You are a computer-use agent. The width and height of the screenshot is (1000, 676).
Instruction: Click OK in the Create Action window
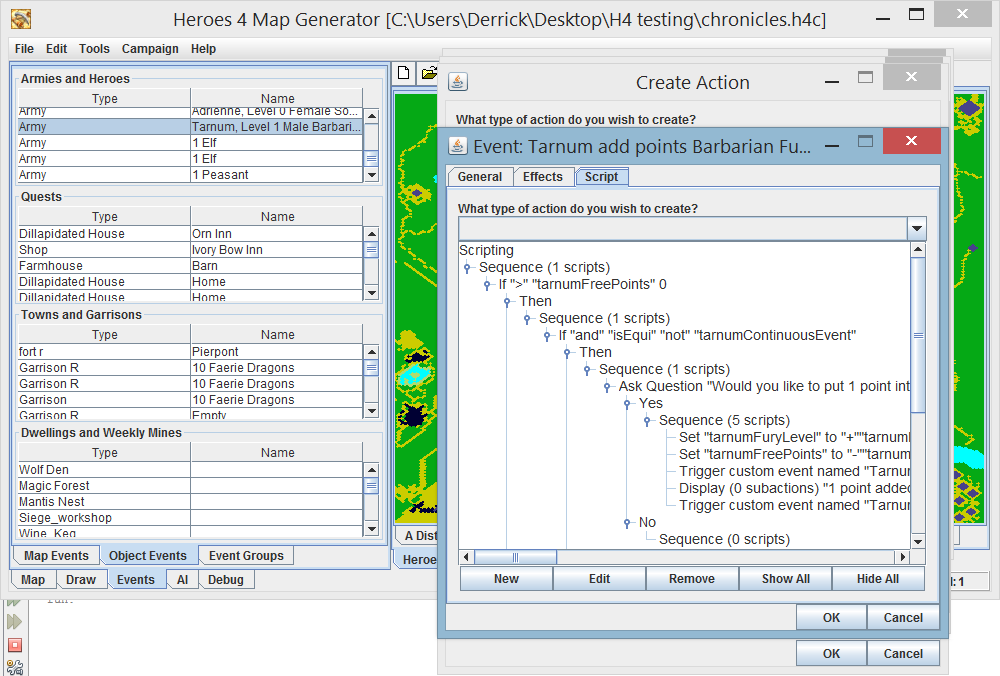tap(832, 654)
